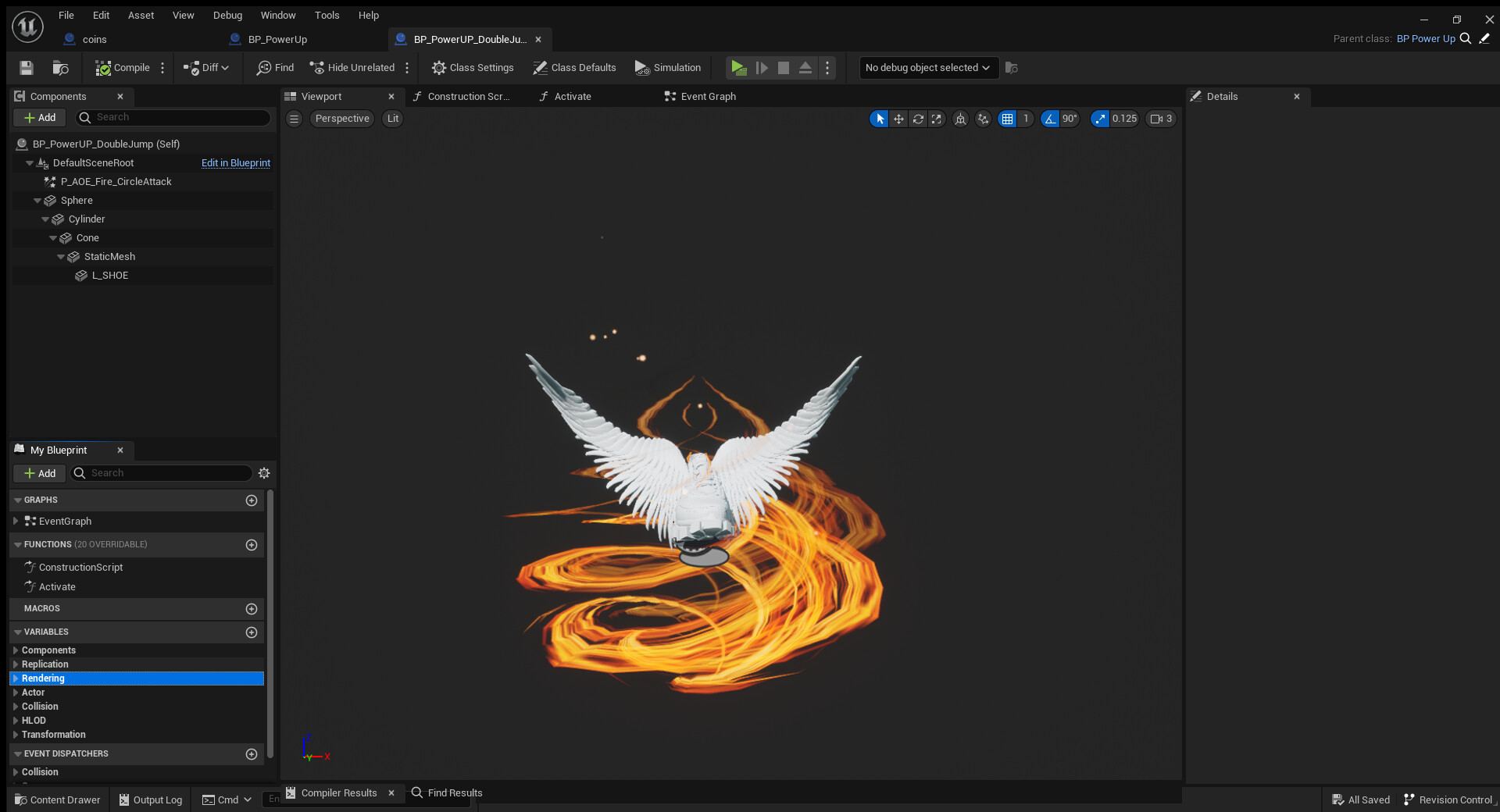Open My Blueprint settings gear
This screenshot has width=1500, height=812.
(x=264, y=473)
